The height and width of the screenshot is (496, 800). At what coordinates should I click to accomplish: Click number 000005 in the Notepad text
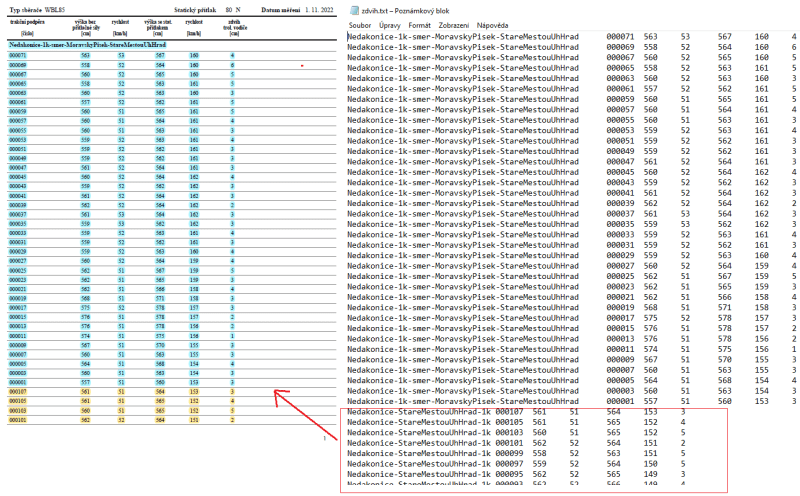coord(620,380)
